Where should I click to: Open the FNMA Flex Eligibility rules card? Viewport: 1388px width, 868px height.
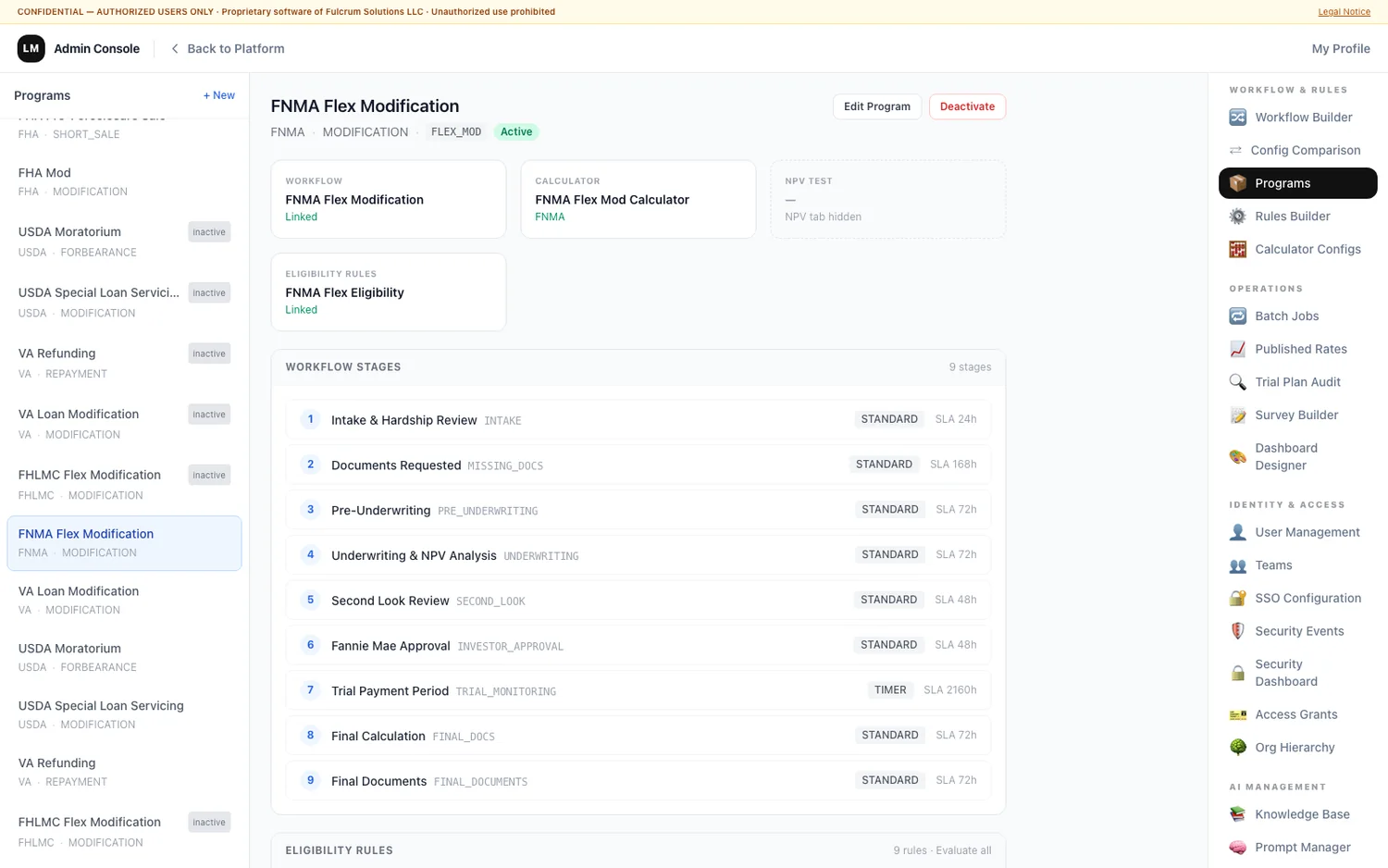coord(389,292)
